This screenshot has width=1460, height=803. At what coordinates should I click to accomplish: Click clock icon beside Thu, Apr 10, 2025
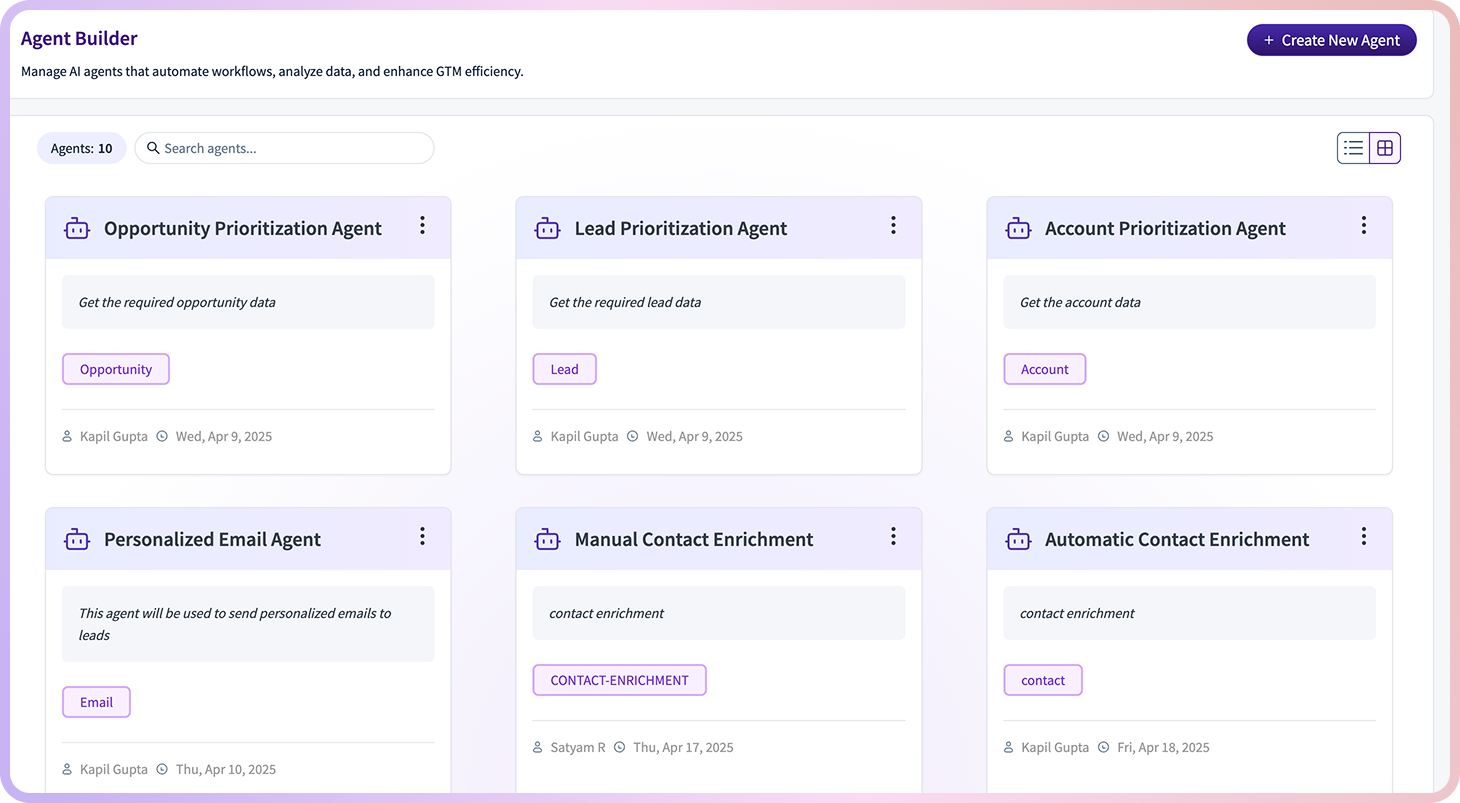coord(162,769)
